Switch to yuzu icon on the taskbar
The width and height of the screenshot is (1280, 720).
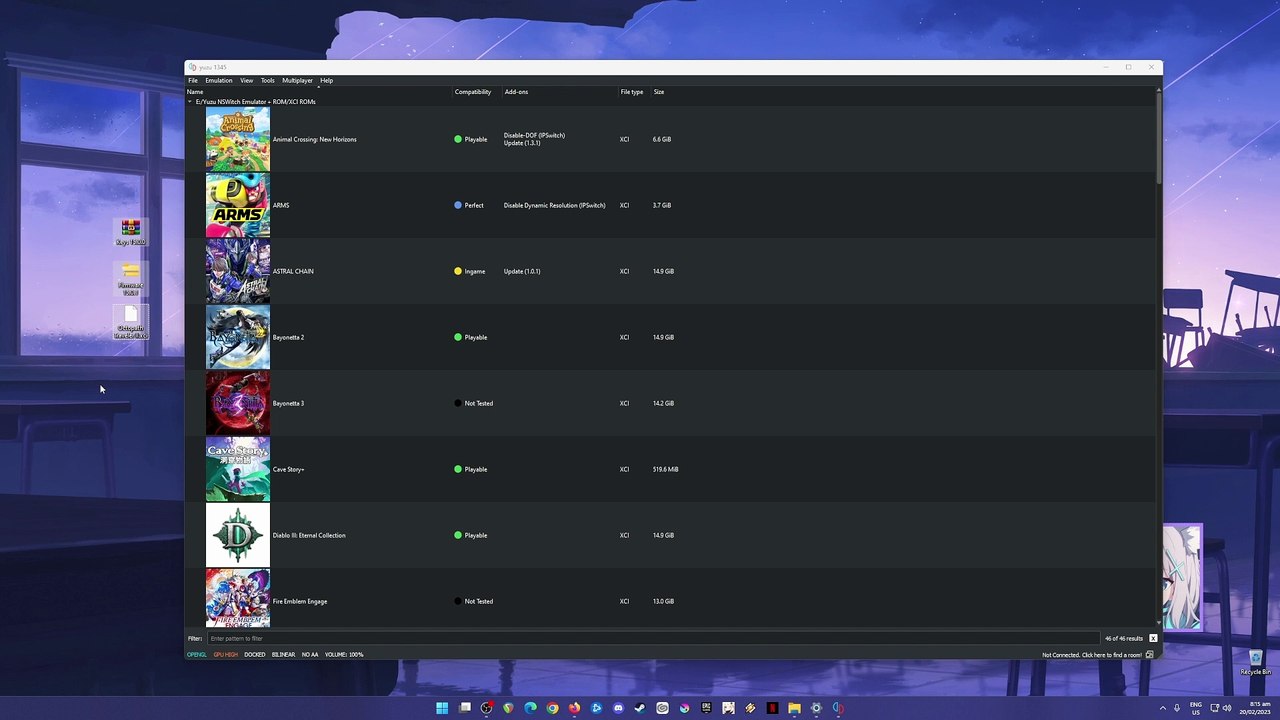point(838,708)
